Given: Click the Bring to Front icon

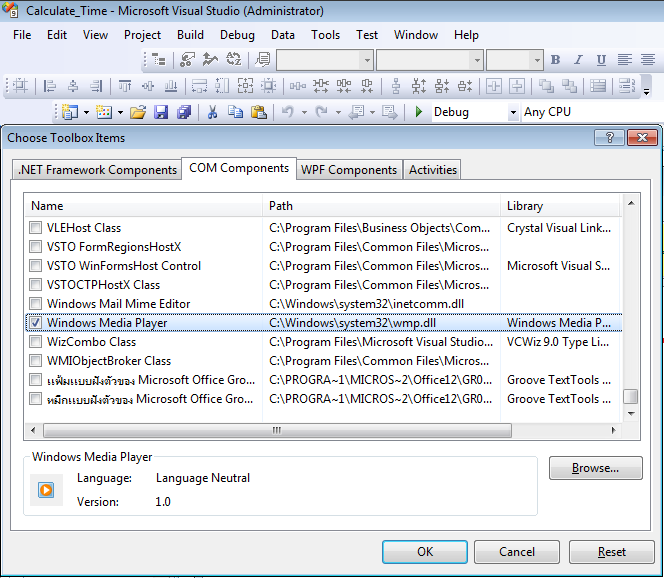Looking at the screenshot, I should point(546,86).
